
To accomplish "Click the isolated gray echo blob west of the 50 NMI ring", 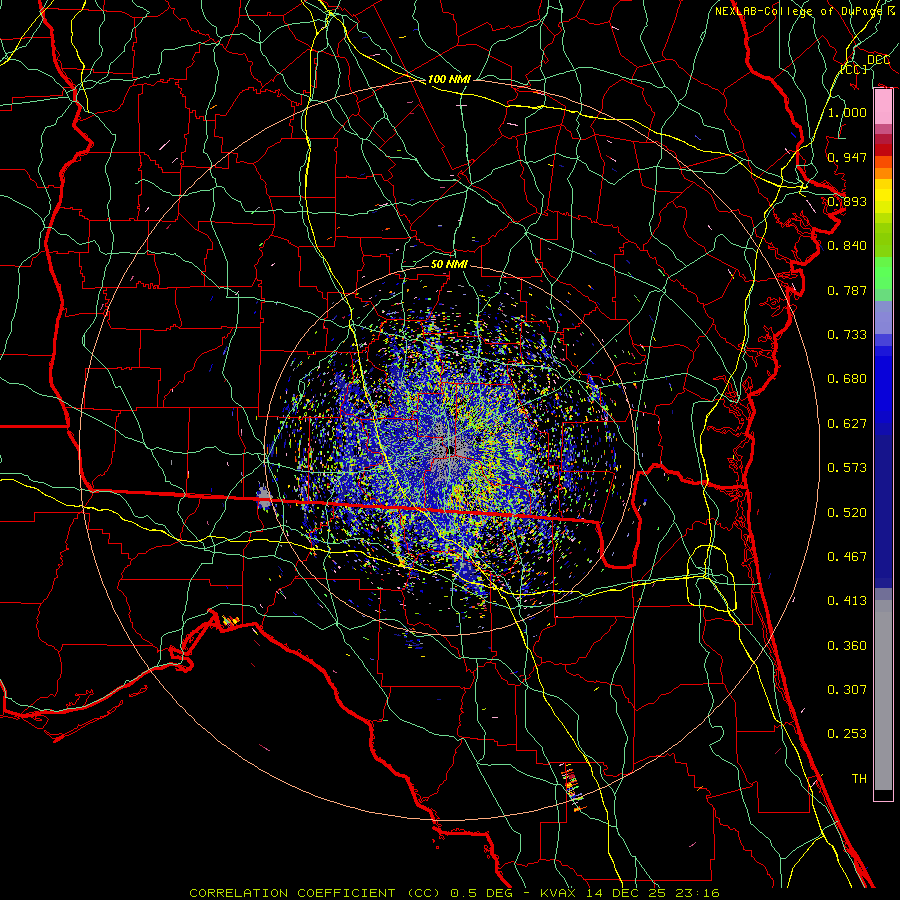I will 263,496.
